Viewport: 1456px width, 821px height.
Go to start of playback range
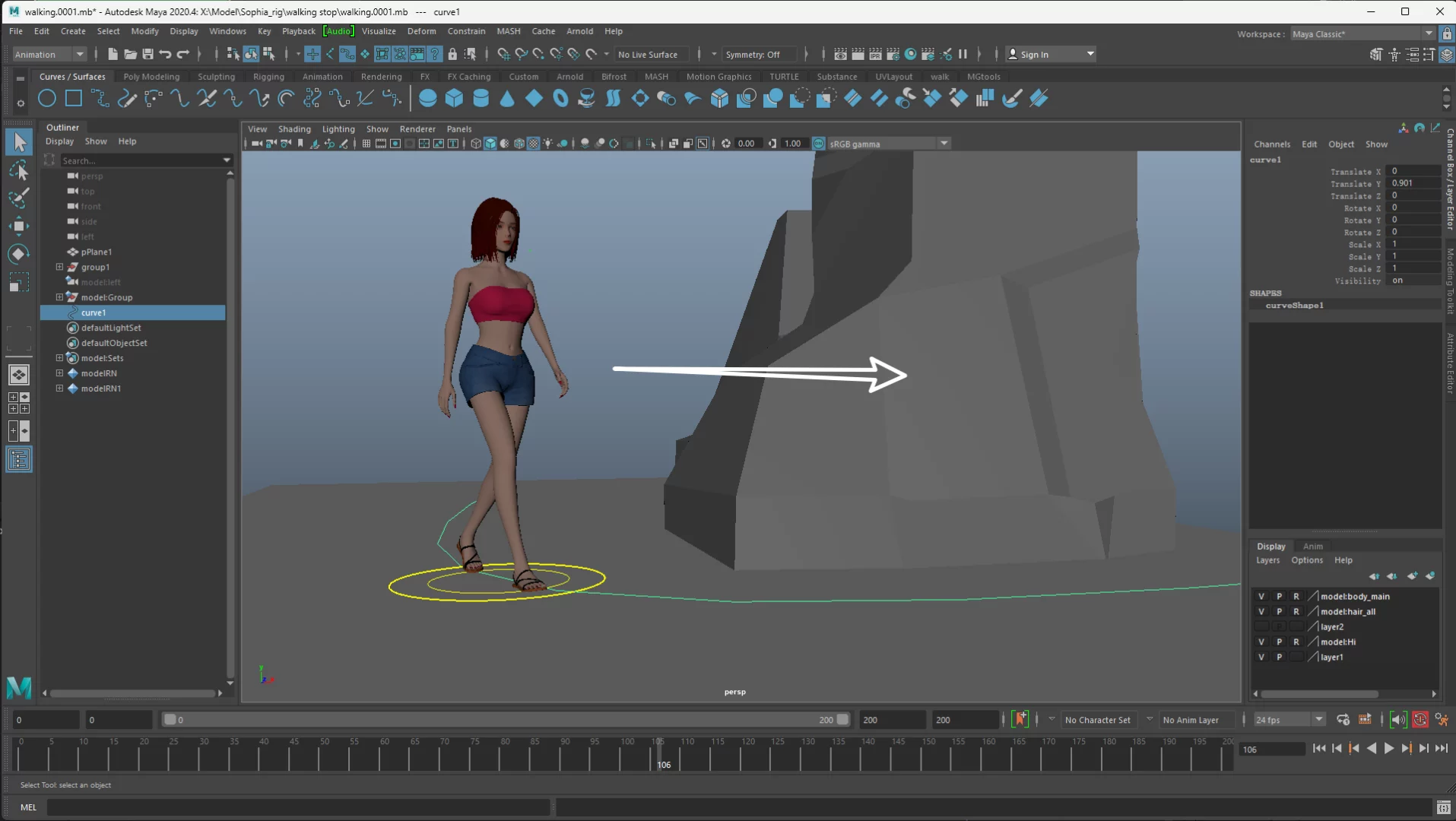[x=1319, y=749]
